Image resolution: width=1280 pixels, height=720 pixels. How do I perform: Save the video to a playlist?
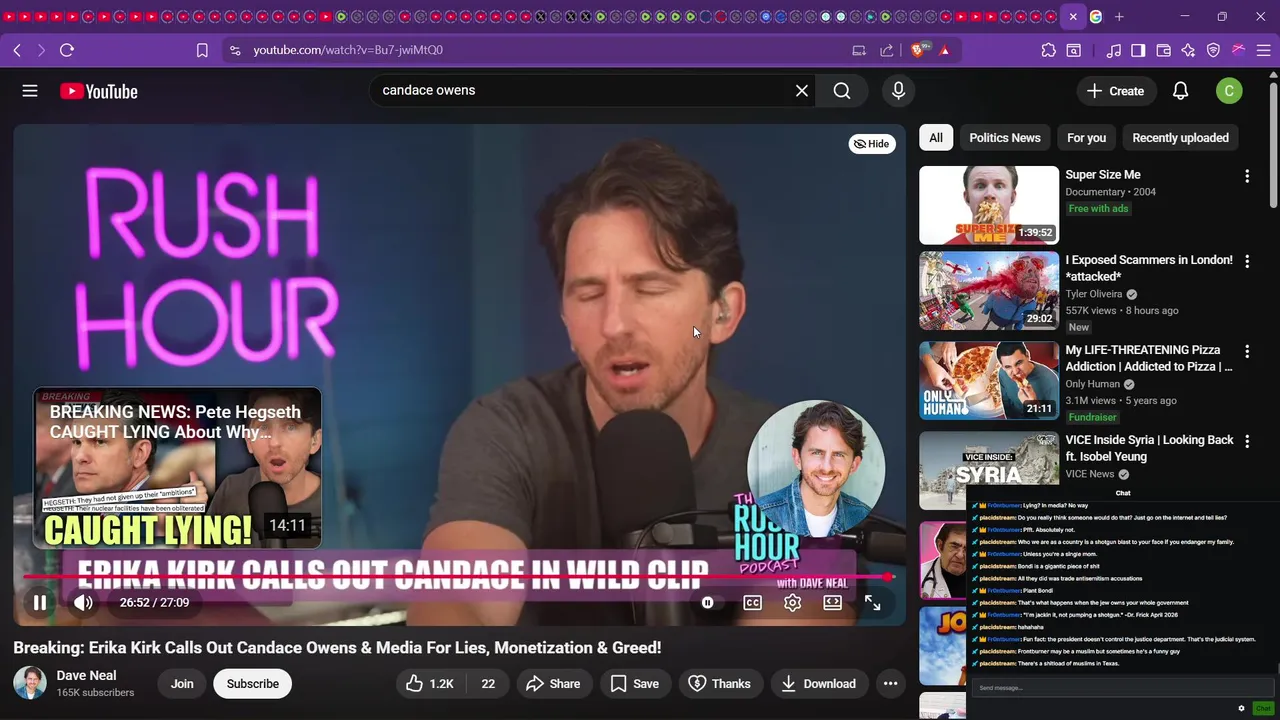coord(635,684)
